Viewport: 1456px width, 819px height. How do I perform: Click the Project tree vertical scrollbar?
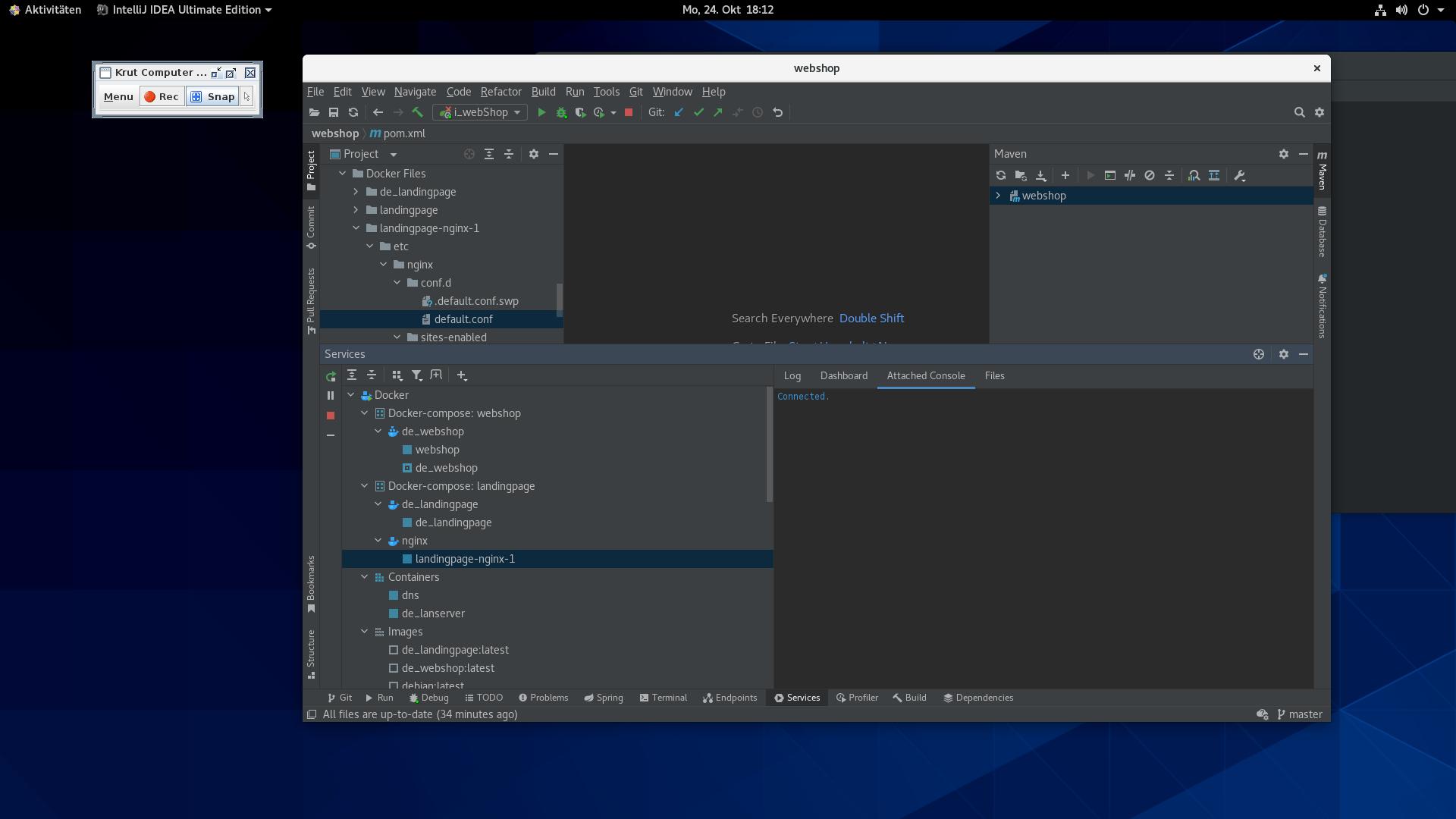click(x=560, y=300)
